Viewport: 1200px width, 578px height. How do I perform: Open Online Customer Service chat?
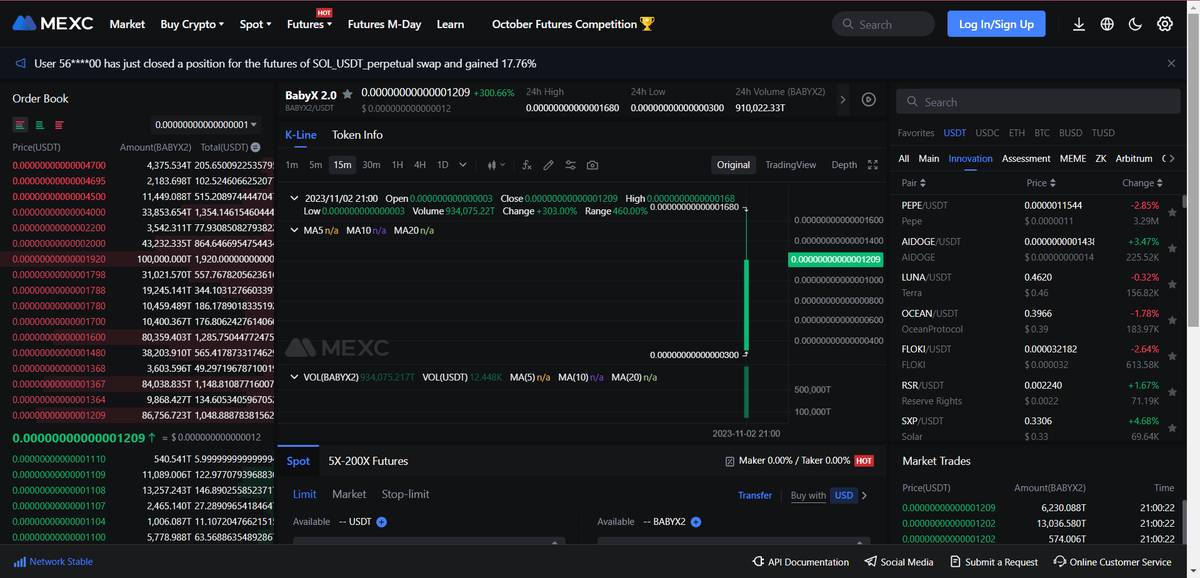pyautogui.click(x=1112, y=562)
